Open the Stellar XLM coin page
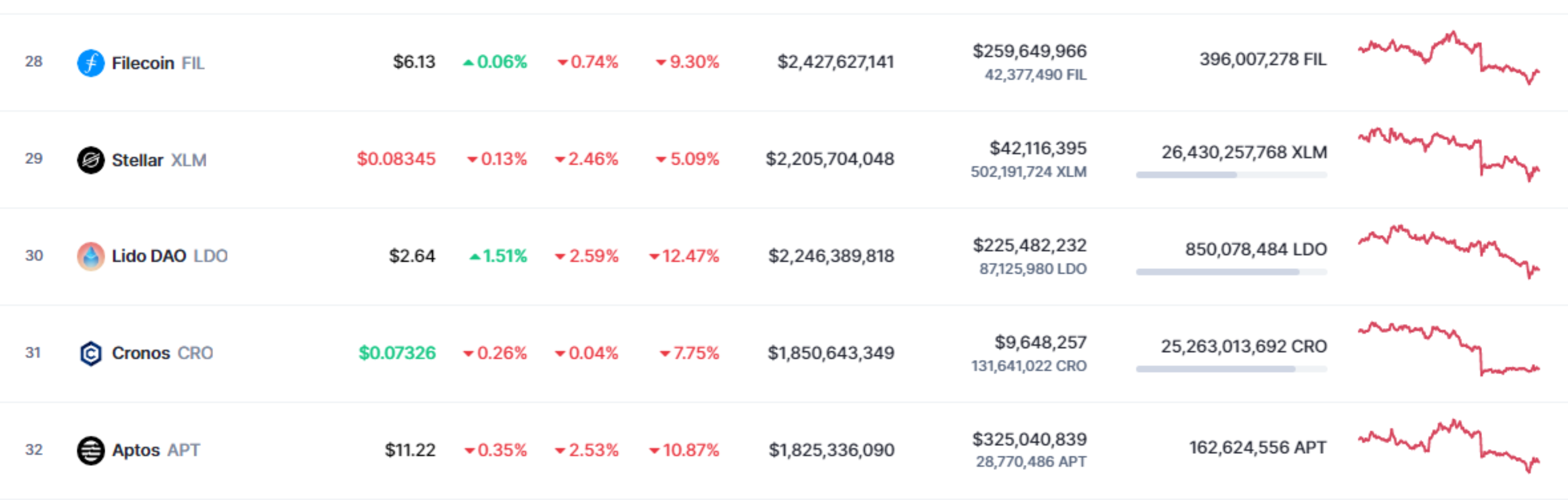The width and height of the screenshot is (1568, 500). [159, 160]
